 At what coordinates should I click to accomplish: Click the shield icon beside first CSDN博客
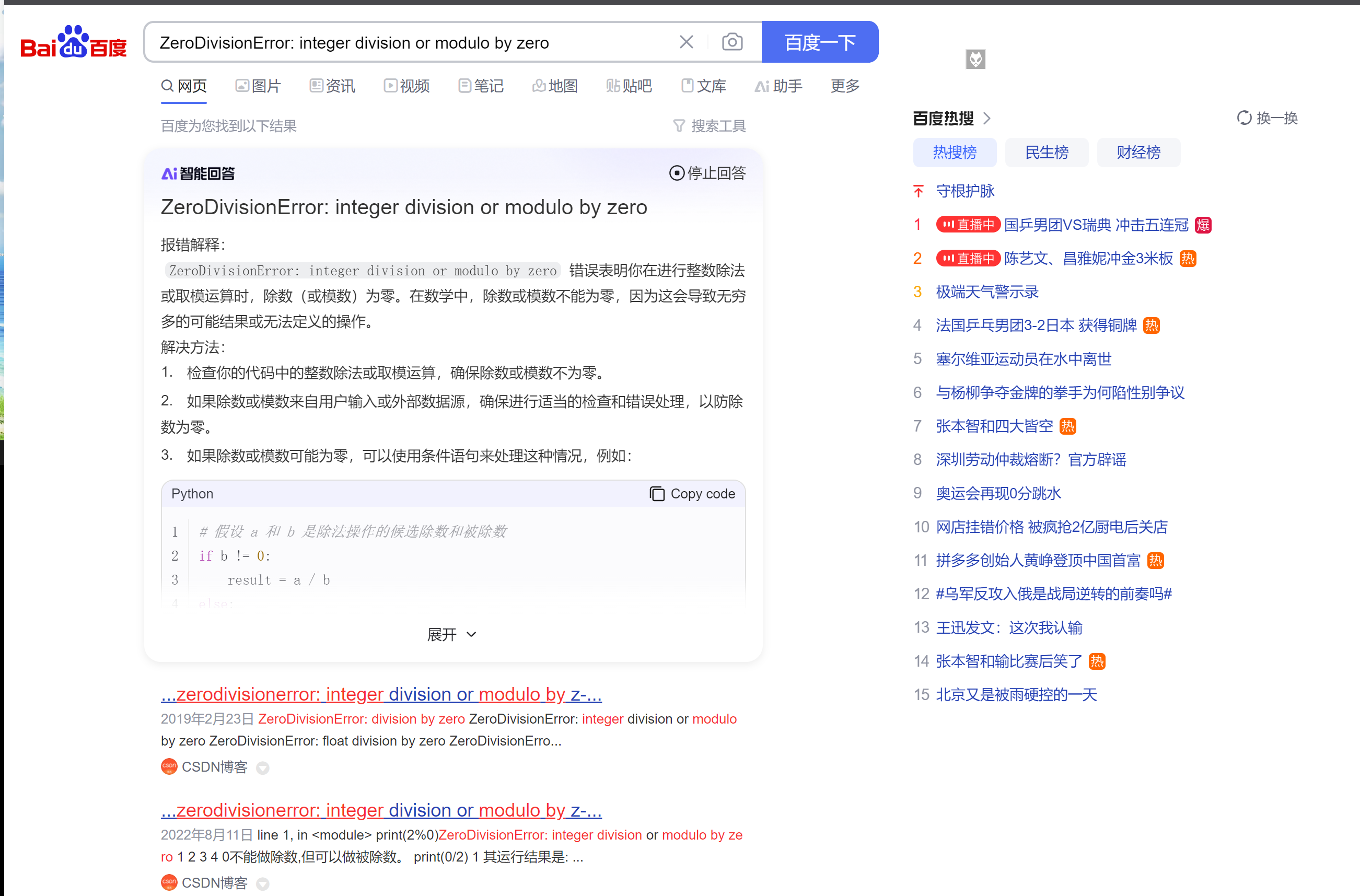click(x=262, y=768)
